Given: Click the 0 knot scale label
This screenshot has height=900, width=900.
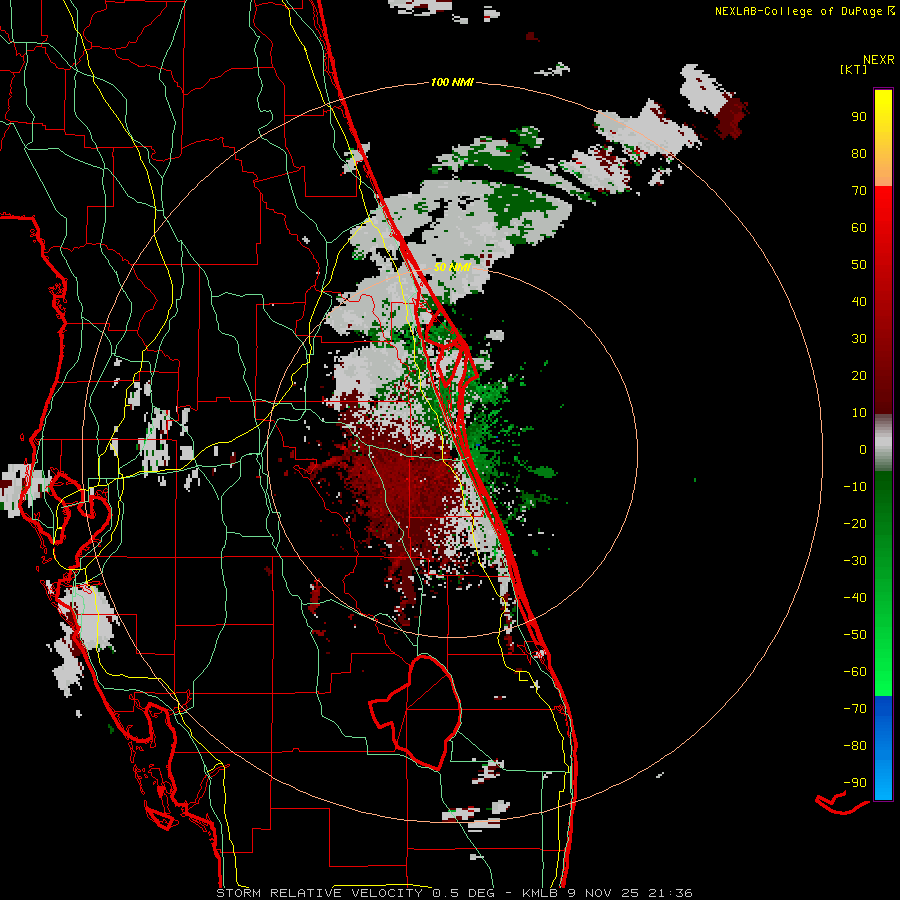Looking at the screenshot, I should click(x=863, y=449).
